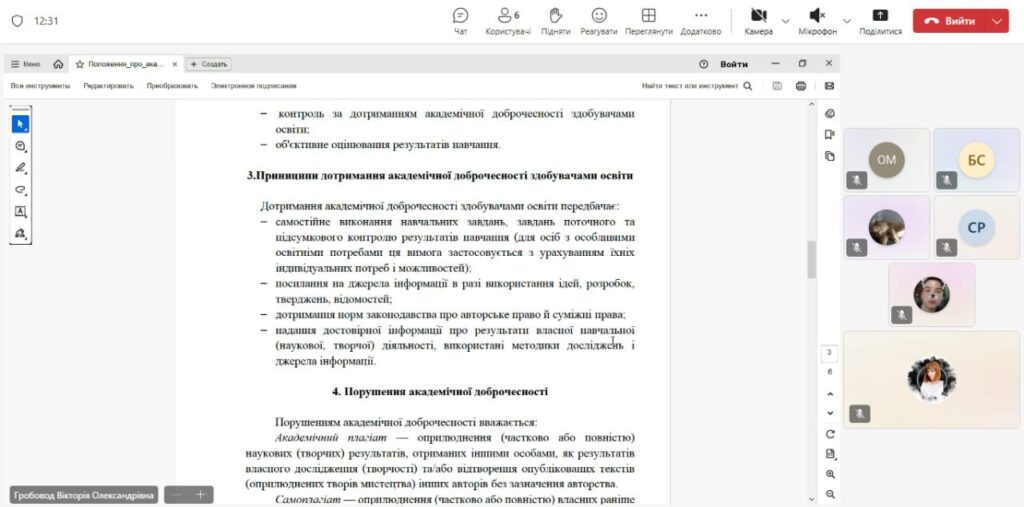Click the page number field showing 3
Viewport: 1024px width, 507px height.
coord(830,353)
